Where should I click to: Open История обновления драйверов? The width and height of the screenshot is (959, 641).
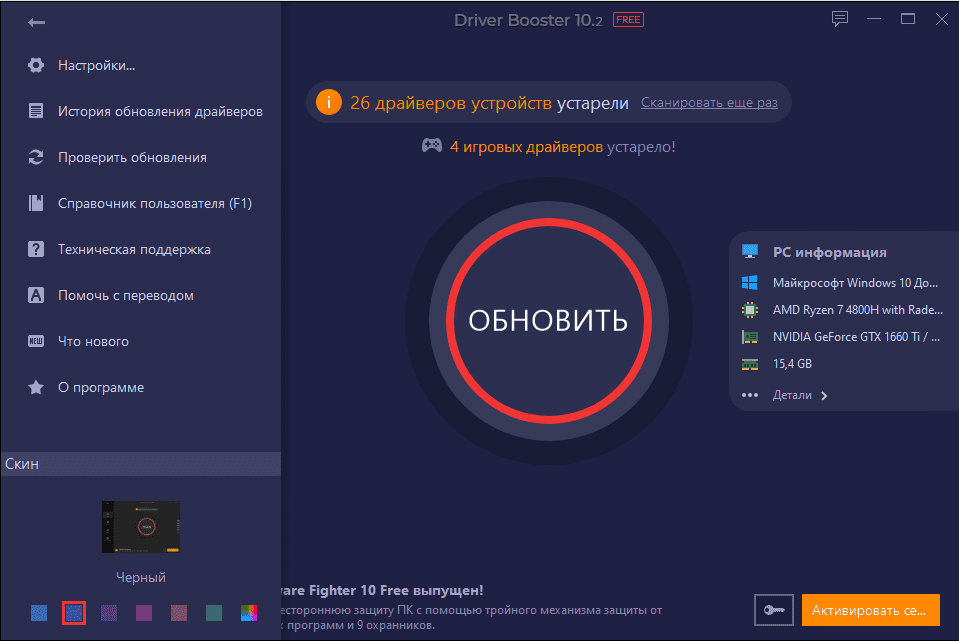(160, 111)
